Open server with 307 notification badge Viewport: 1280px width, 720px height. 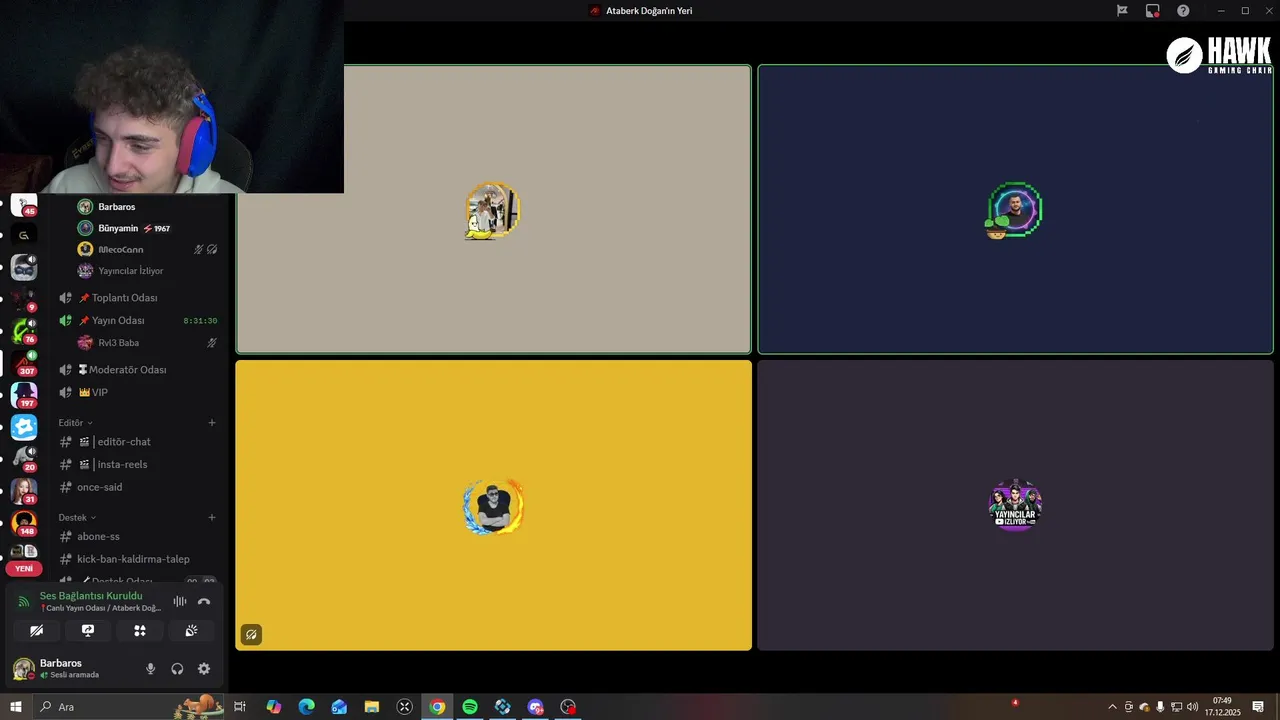coord(24,363)
